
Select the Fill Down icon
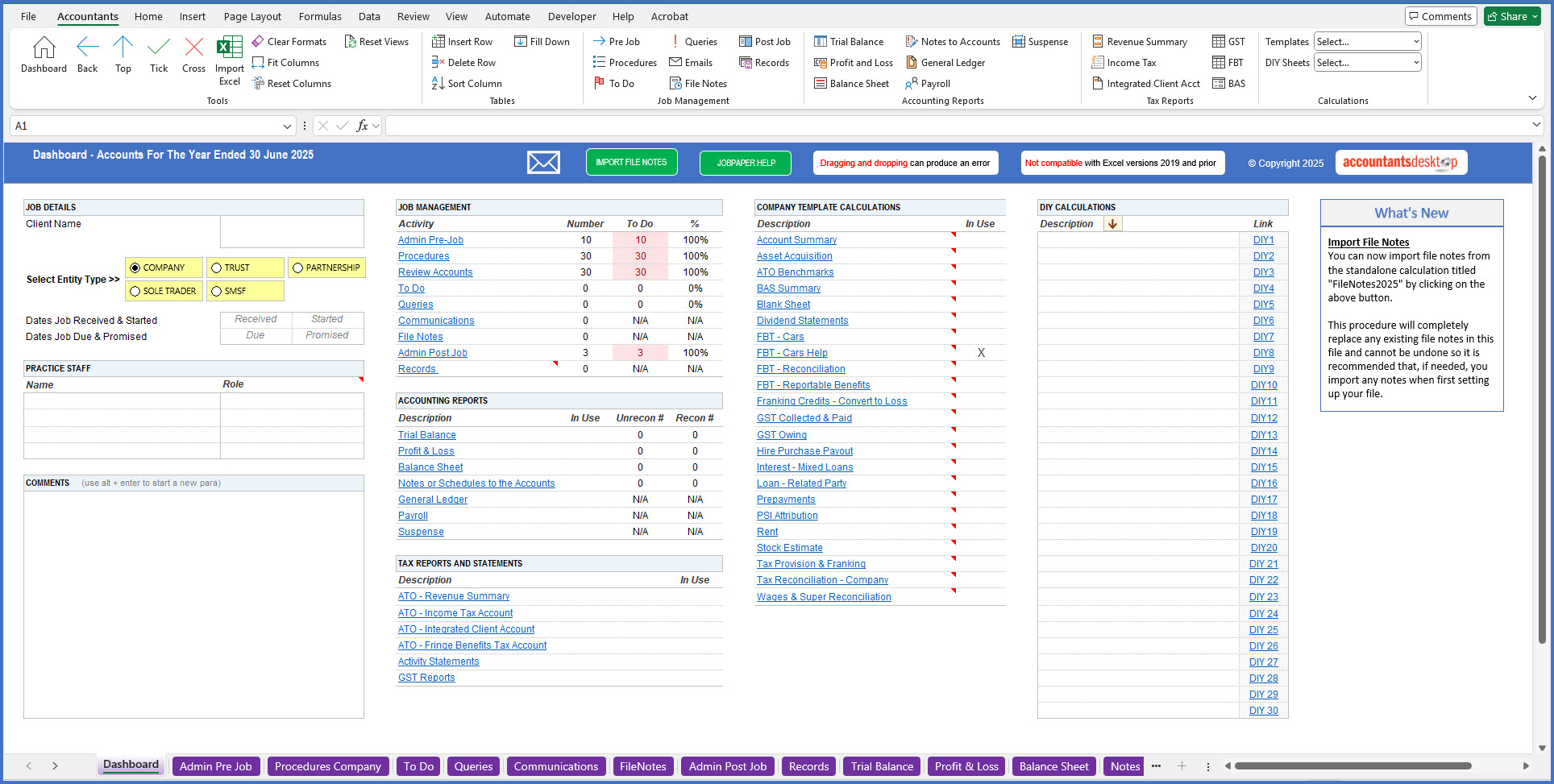pyautogui.click(x=522, y=40)
